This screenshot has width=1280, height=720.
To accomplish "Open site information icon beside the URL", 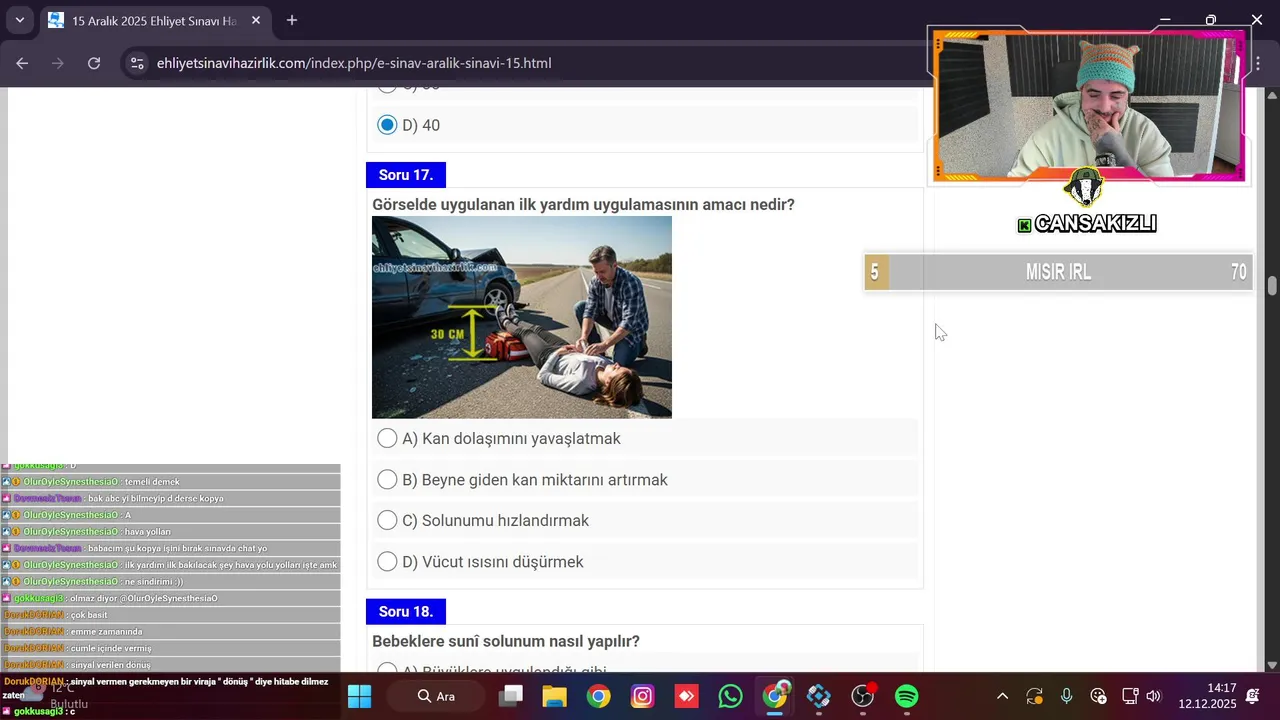I will 138,63.
